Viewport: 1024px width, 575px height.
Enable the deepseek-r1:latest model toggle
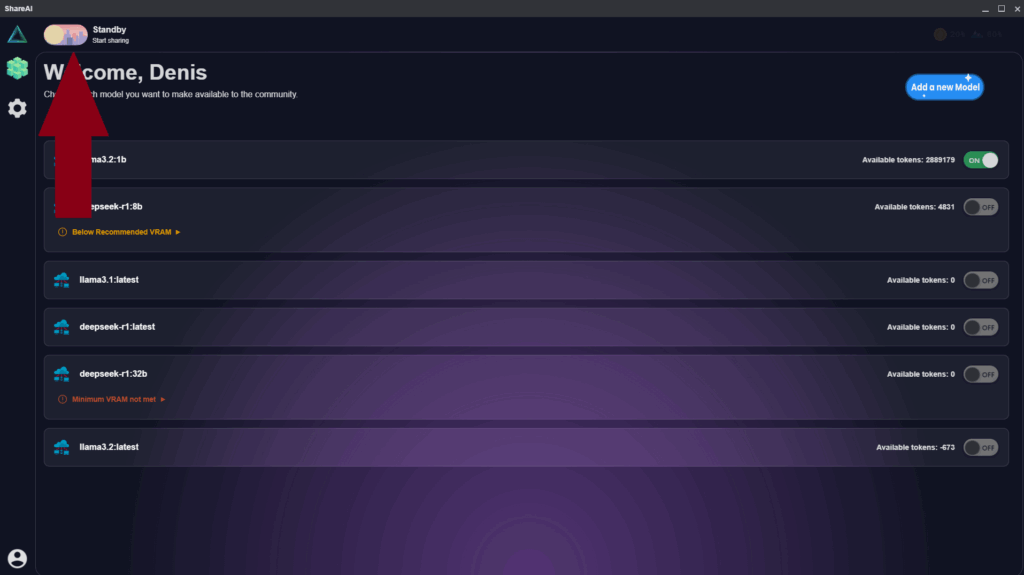(980, 327)
